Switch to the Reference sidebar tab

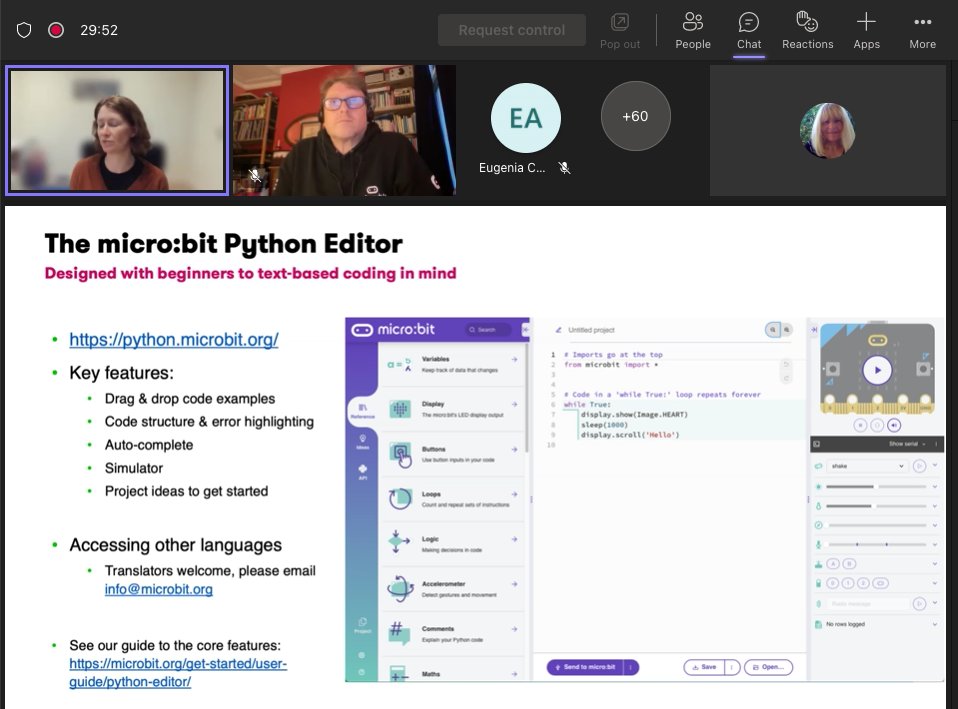point(362,411)
